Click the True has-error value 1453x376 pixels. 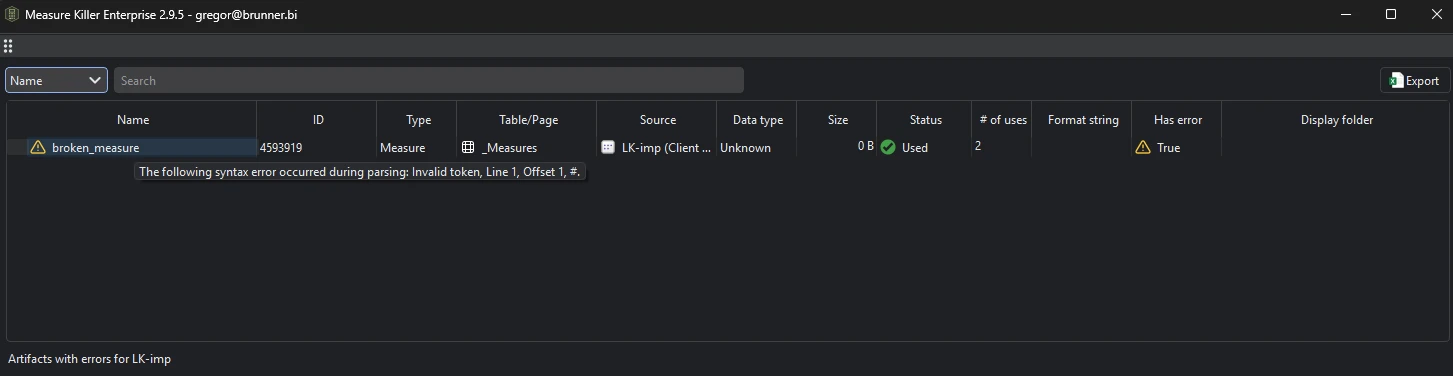click(1169, 148)
